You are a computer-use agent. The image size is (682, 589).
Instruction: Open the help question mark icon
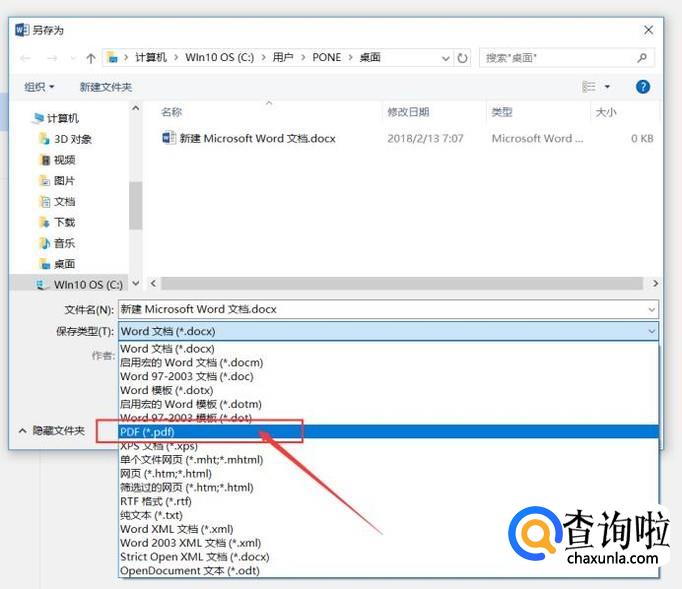[643, 87]
